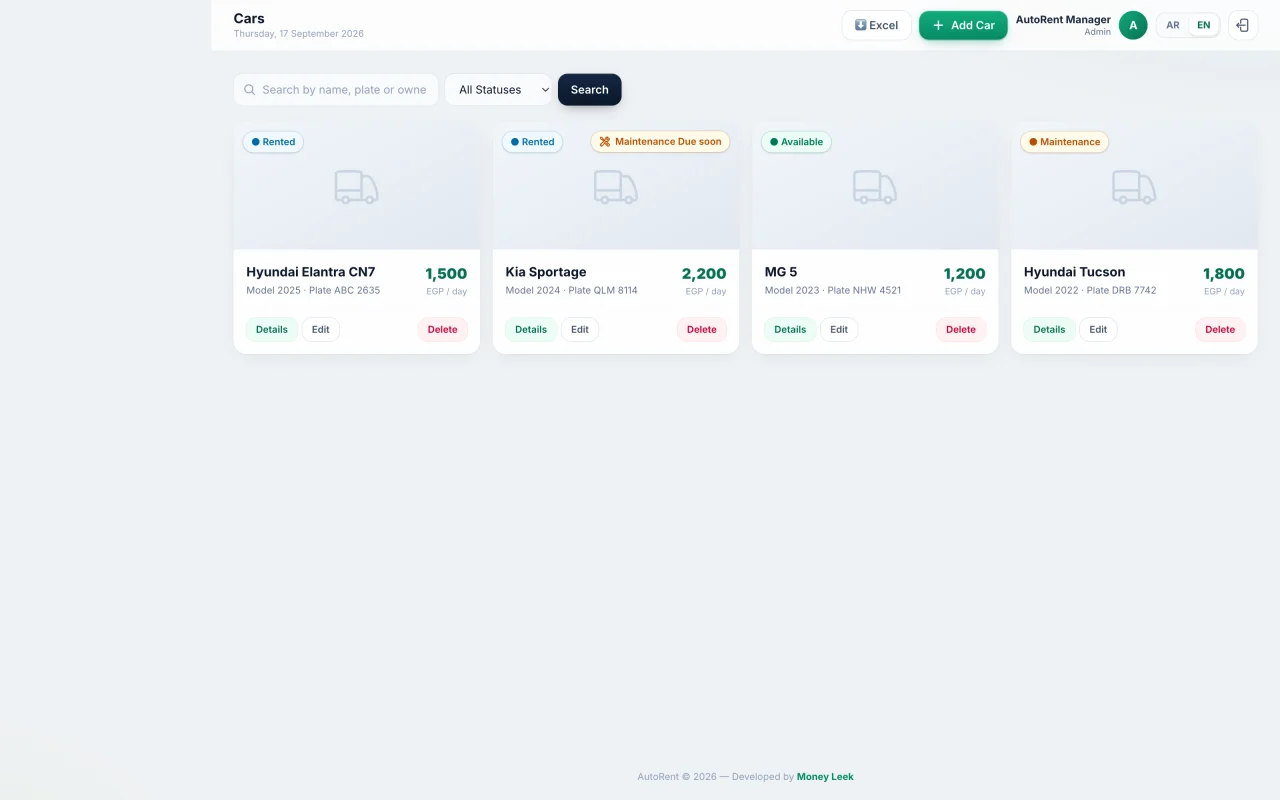
Task: Click the Hyundai Tucson car placeholder image
Action: pyautogui.click(x=1134, y=186)
